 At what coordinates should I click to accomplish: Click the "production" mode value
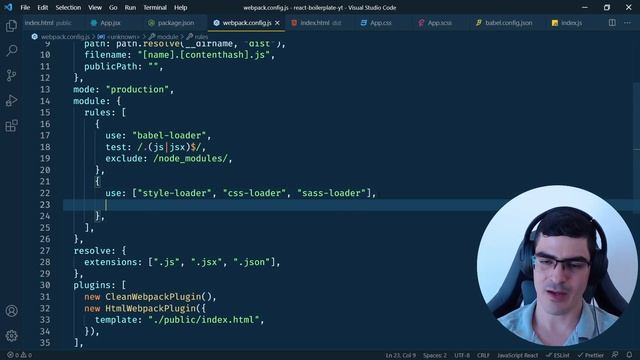click(137, 89)
